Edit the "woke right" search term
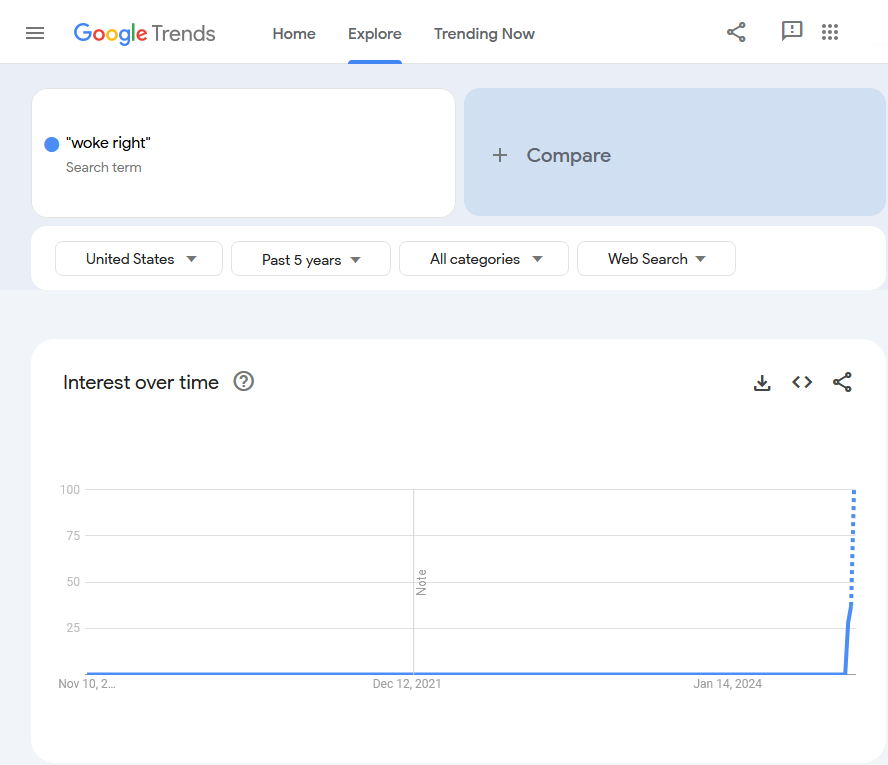 click(x=108, y=143)
